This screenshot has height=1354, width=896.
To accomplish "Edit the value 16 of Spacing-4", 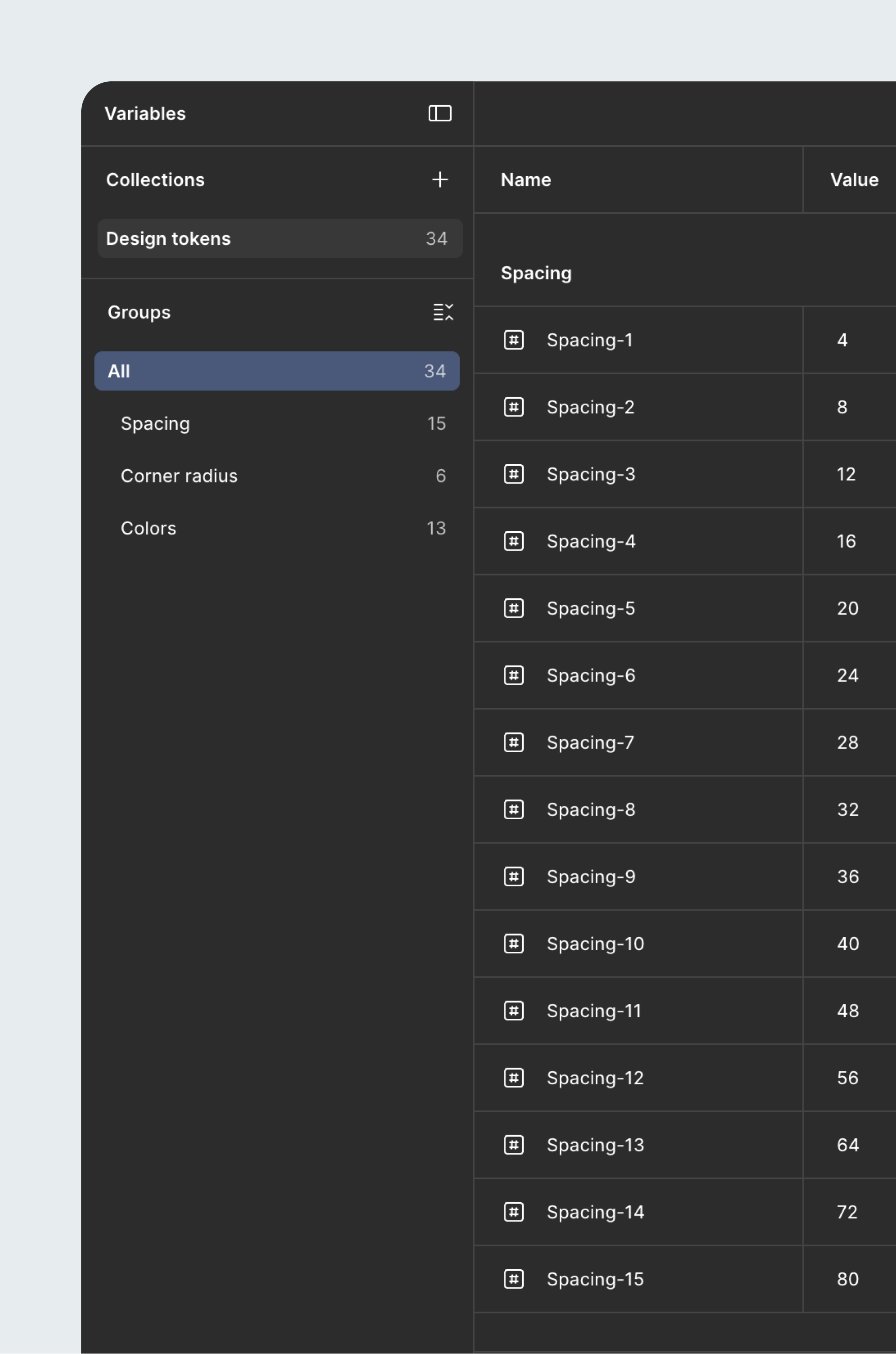I will click(846, 541).
